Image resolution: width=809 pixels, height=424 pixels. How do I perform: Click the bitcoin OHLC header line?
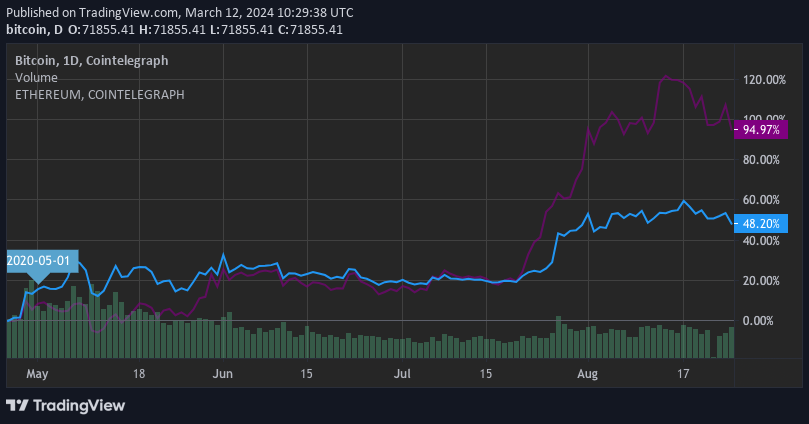(x=174, y=30)
